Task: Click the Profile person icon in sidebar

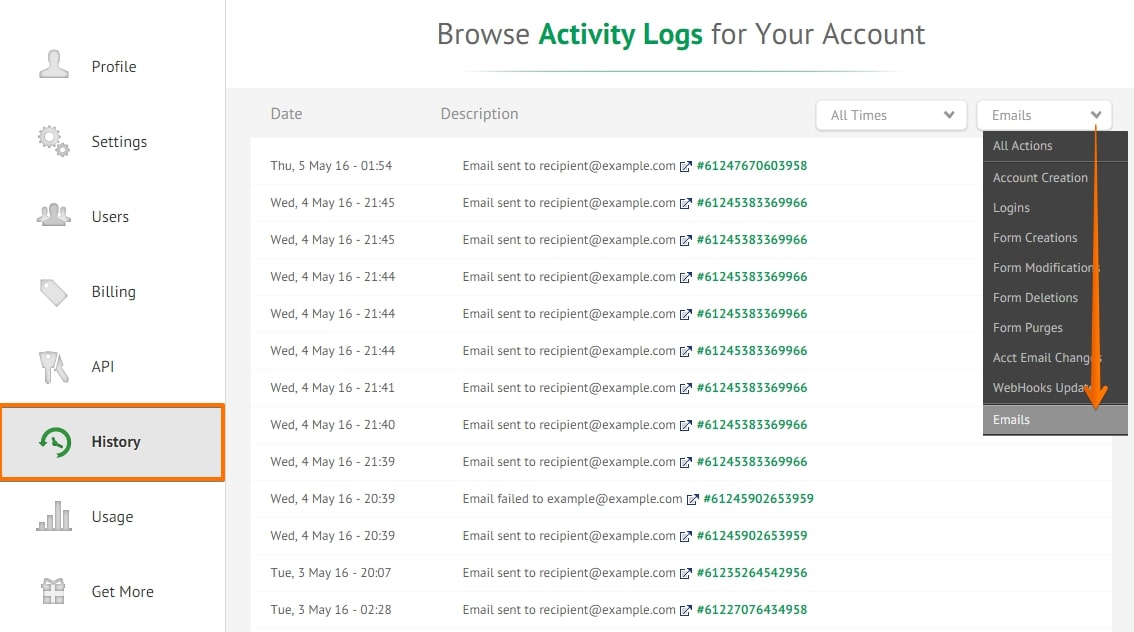Action: [x=54, y=65]
